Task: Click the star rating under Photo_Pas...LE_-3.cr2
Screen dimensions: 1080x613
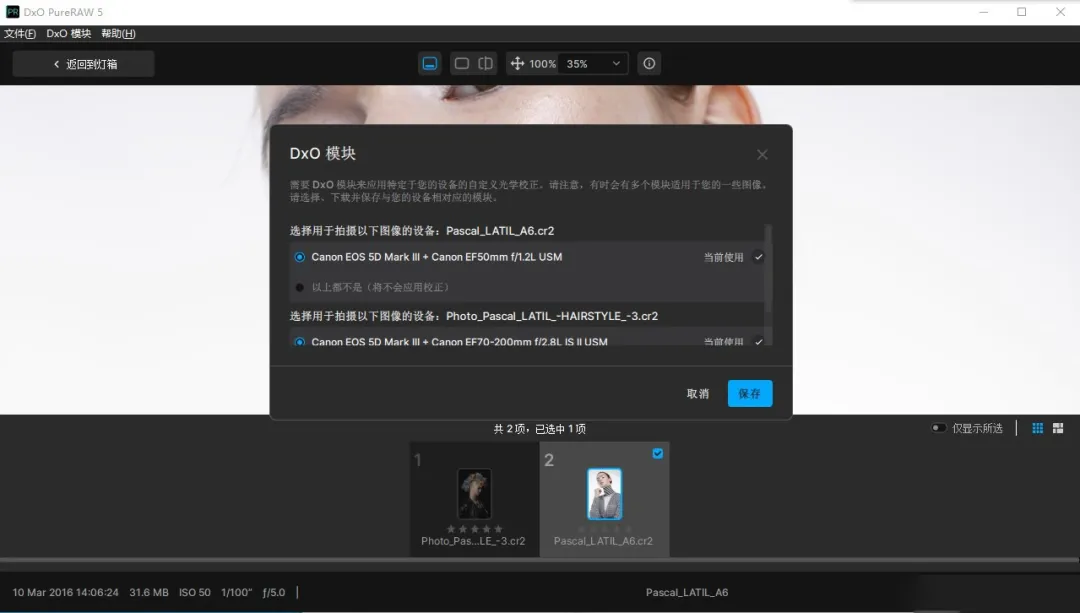Action: 474,529
